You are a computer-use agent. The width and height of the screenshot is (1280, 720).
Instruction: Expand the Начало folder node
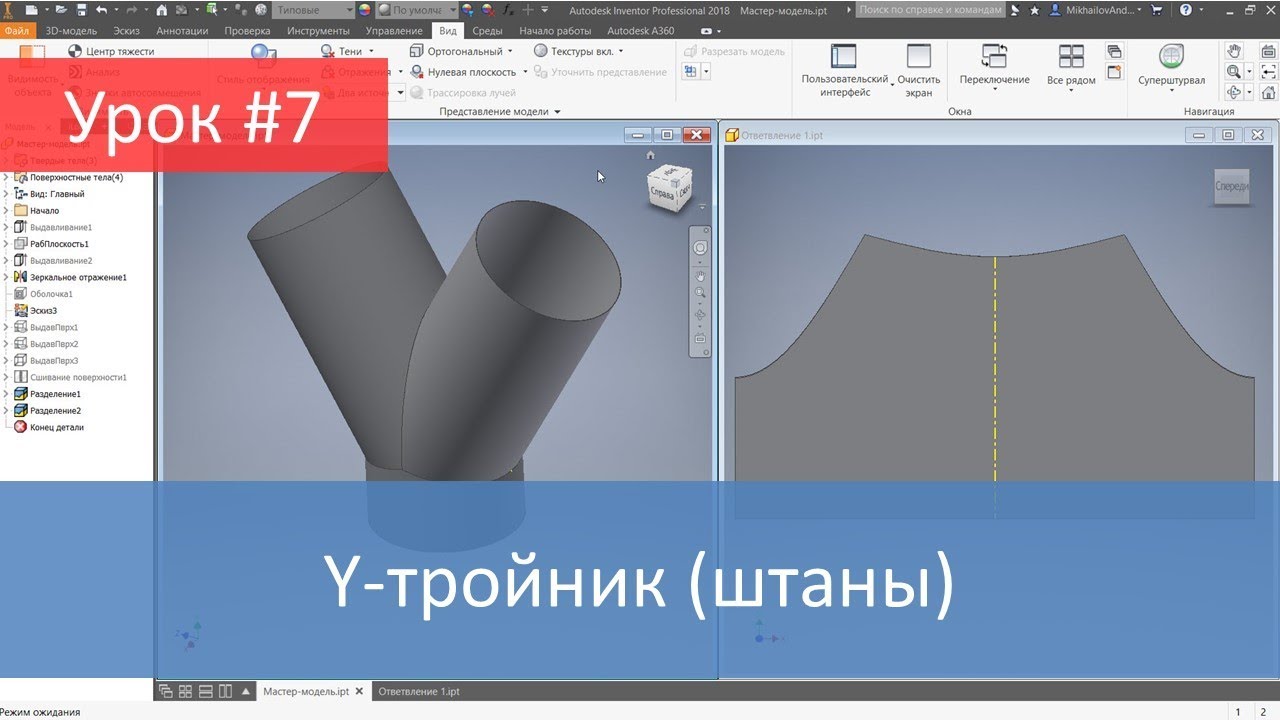(x=6, y=211)
